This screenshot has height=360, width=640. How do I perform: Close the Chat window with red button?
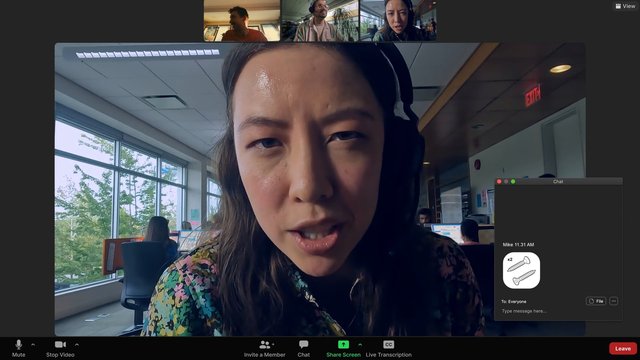499,182
